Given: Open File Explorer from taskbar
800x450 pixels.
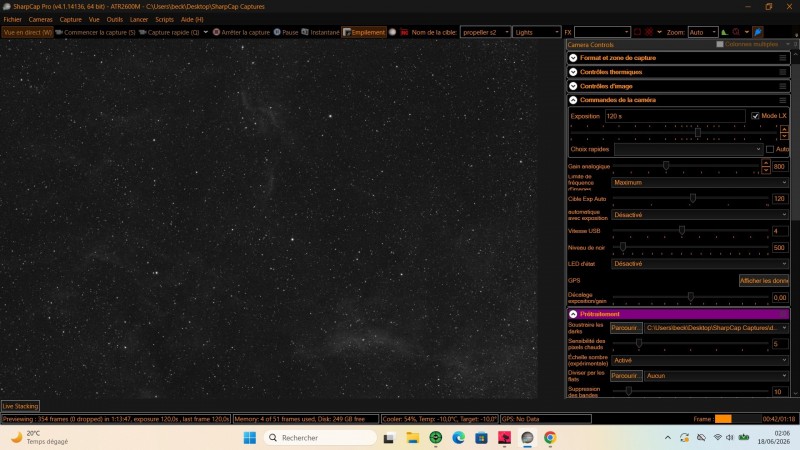Looking at the screenshot, I should pos(412,438).
